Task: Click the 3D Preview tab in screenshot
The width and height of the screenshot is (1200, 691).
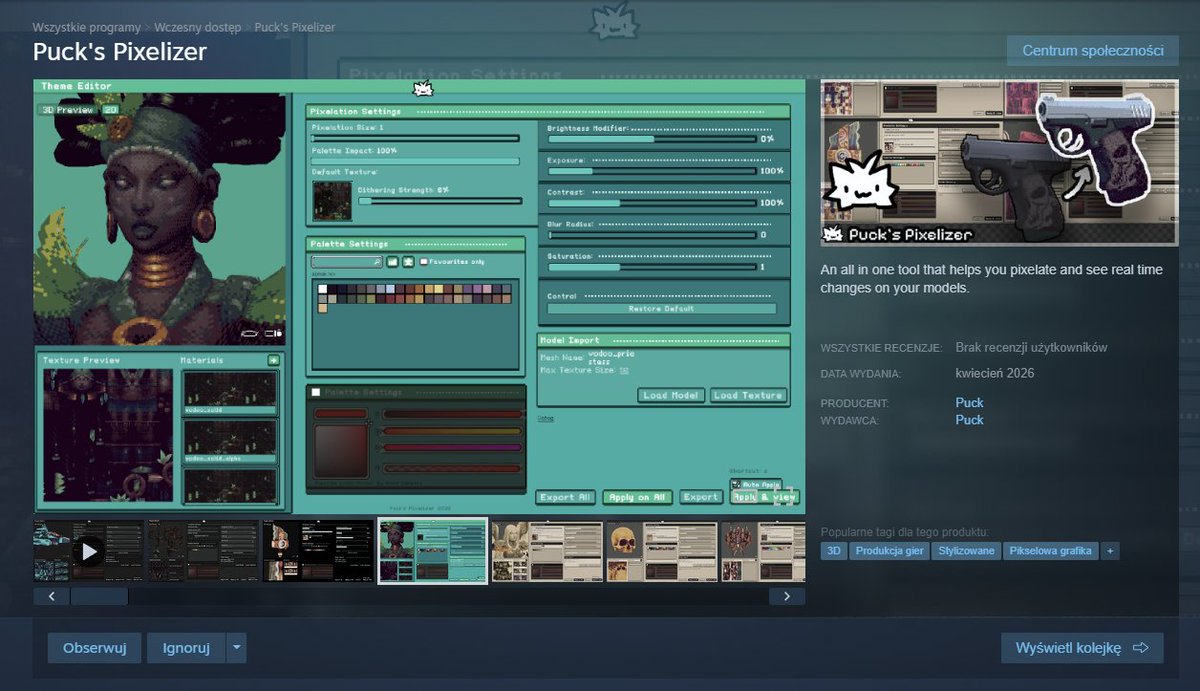Action: (69, 110)
